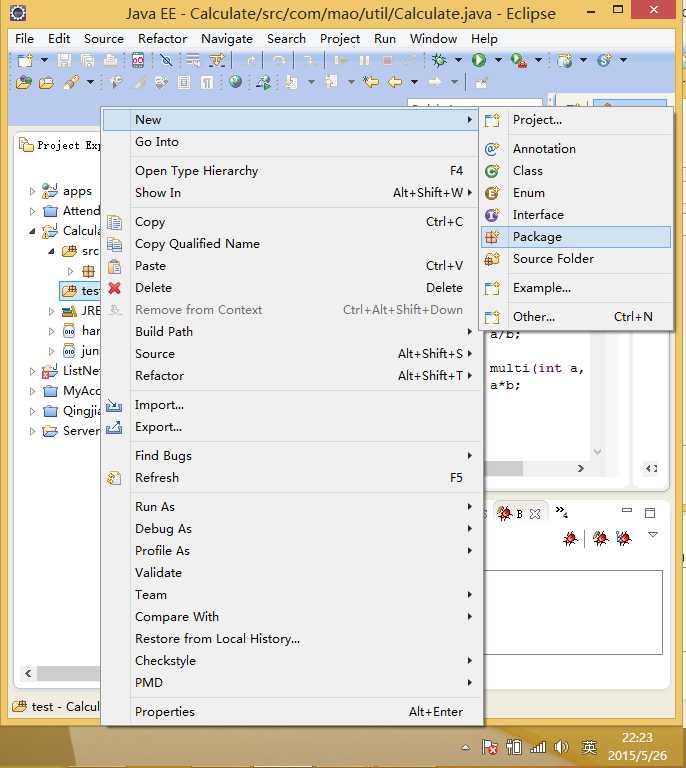
Task: Open the Refactor menu in menu bar
Action: point(162,39)
